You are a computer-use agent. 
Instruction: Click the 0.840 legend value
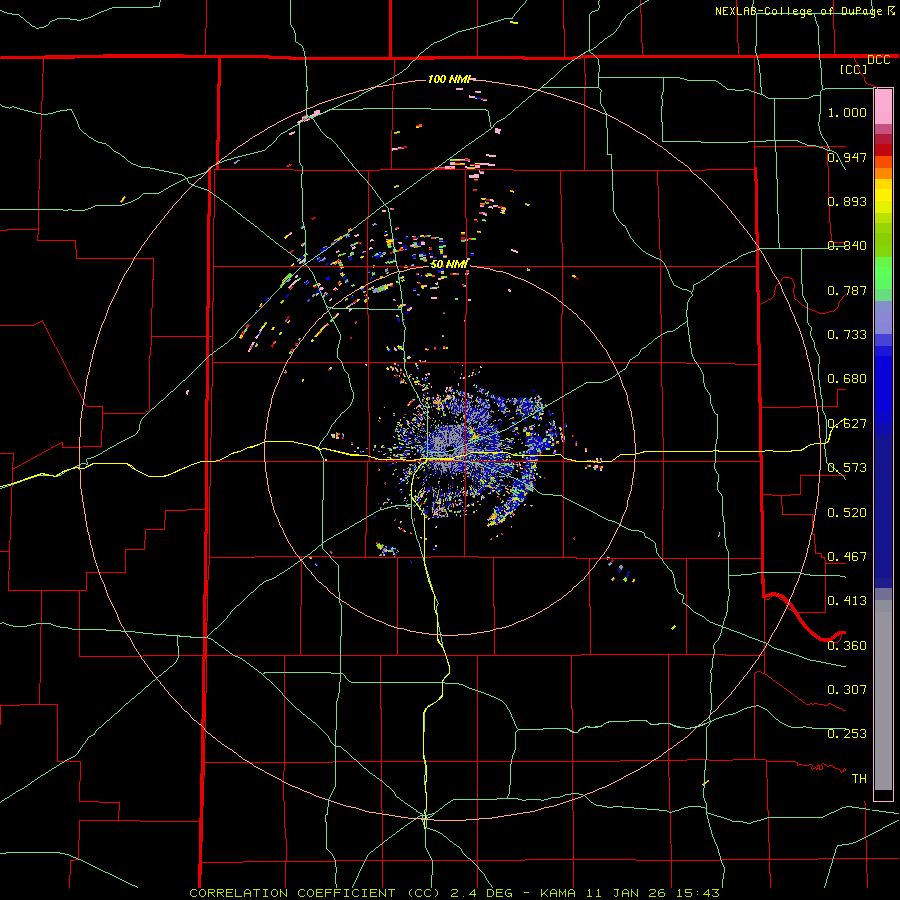(847, 246)
